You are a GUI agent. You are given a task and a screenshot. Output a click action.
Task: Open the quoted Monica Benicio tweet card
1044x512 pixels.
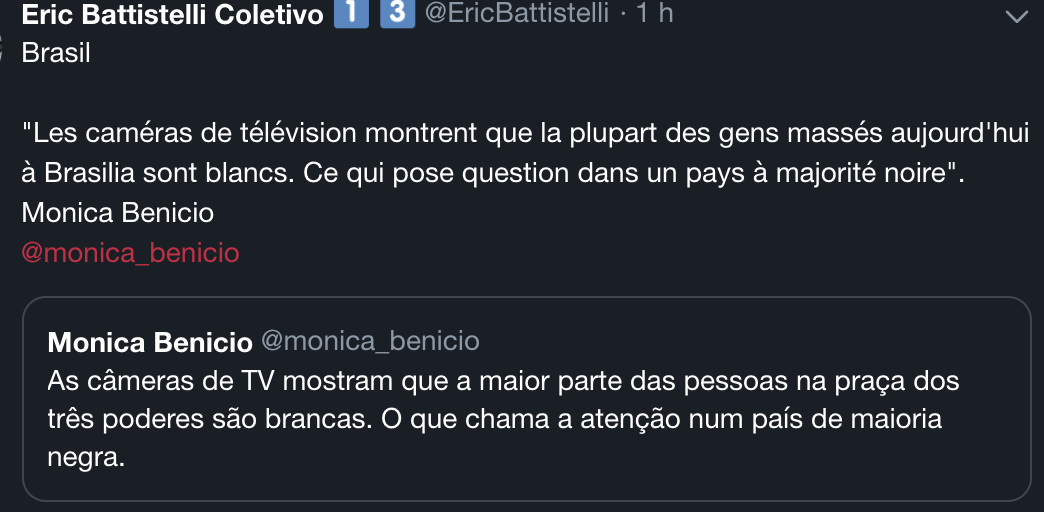[x=527, y=398]
